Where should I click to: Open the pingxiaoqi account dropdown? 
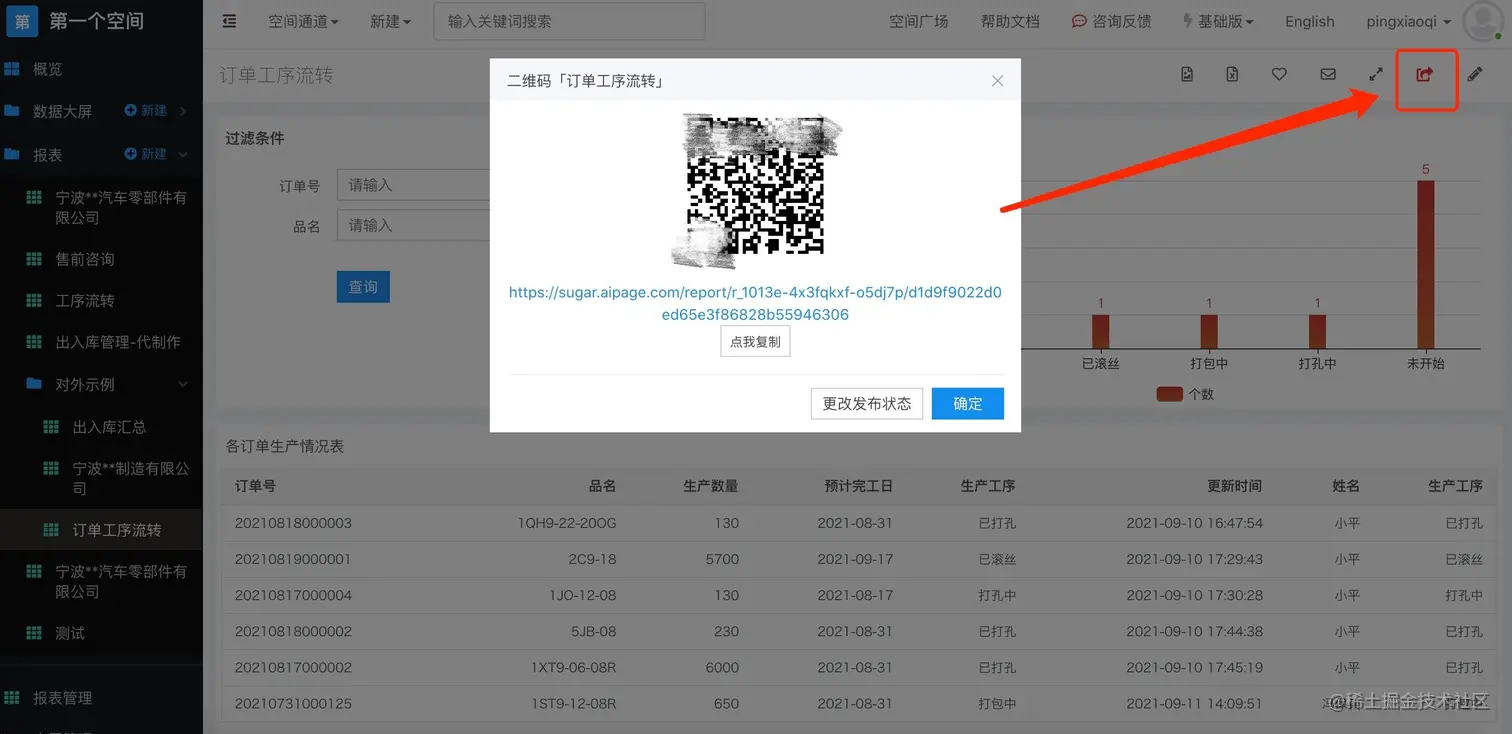point(1410,21)
